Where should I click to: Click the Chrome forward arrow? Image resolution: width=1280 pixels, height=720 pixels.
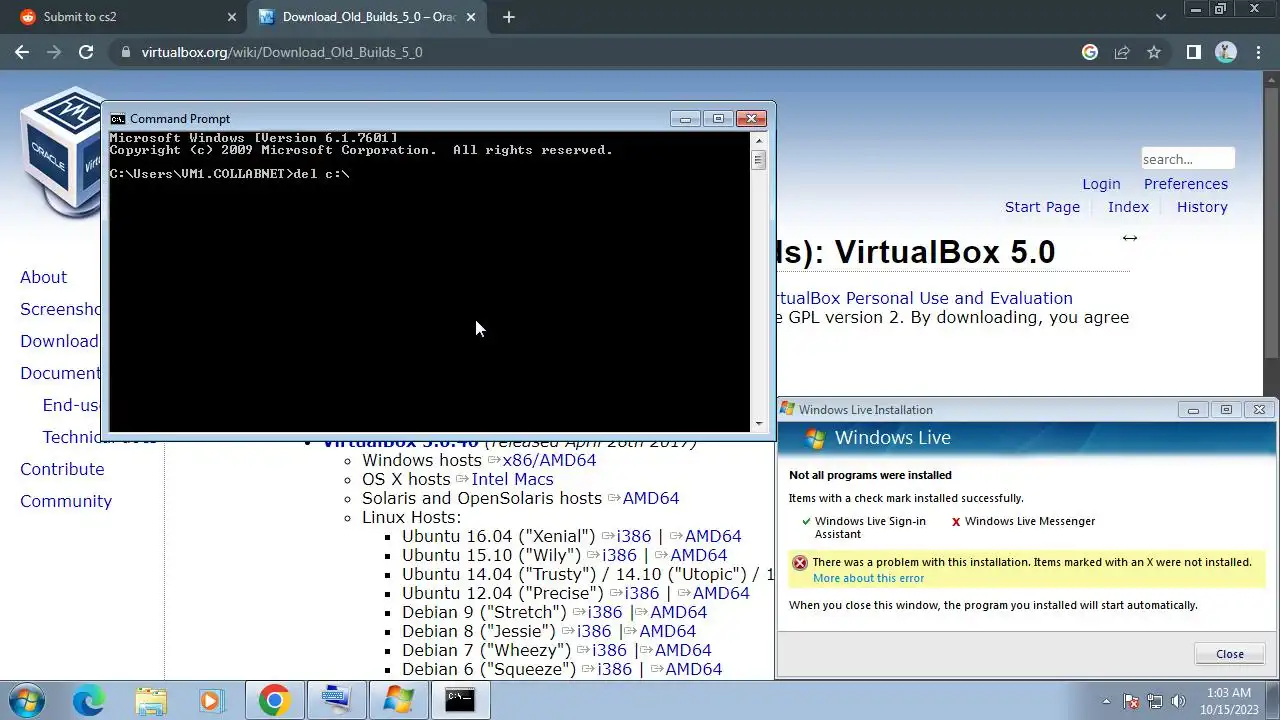pyautogui.click(x=54, y=52)
